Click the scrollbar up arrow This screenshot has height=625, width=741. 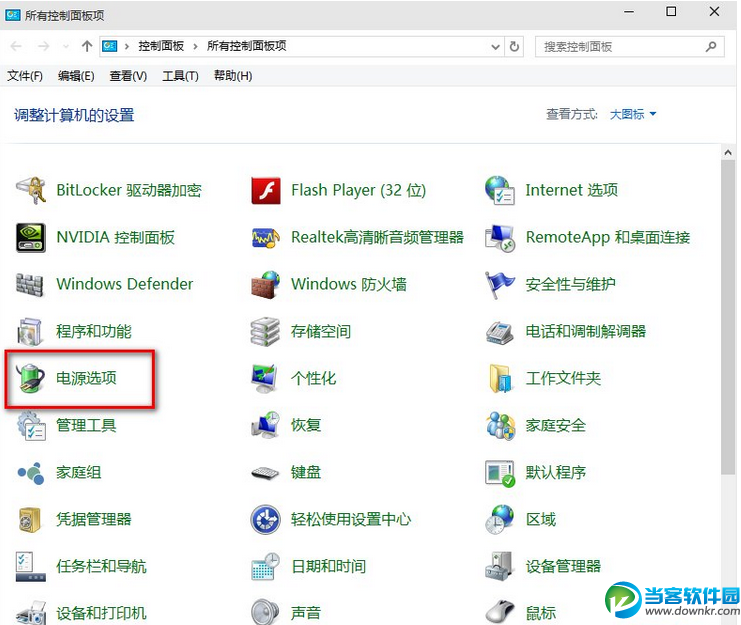click(728, 153)
